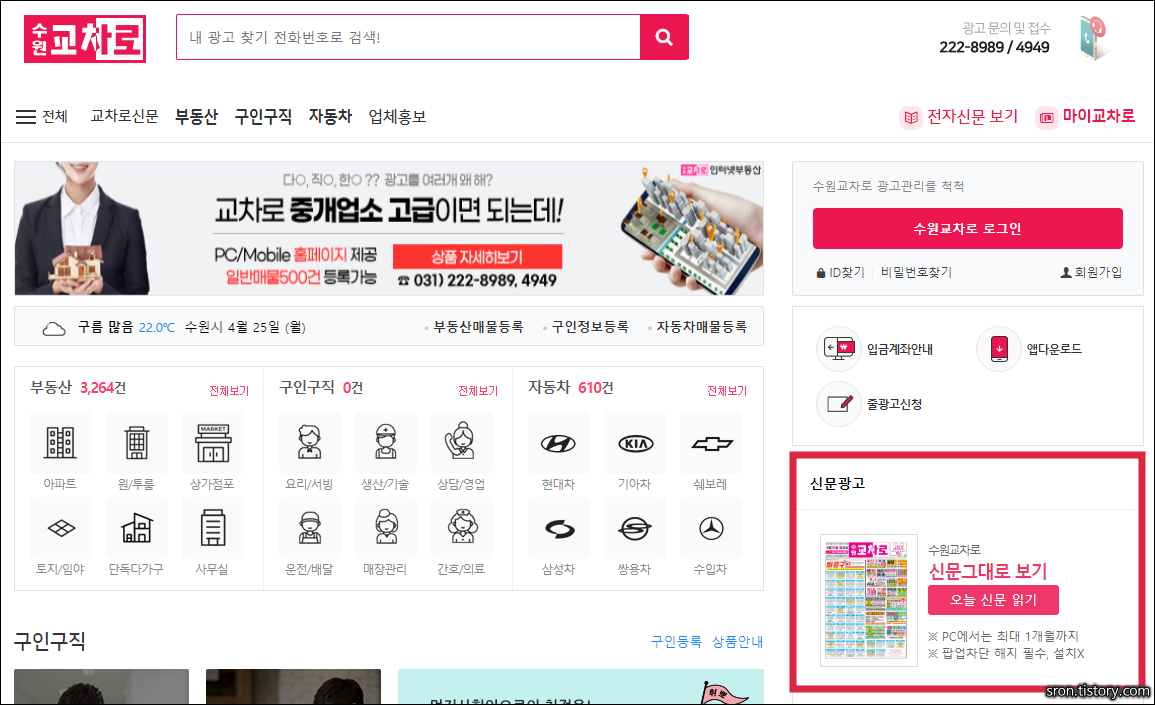Click 오늘 신문 읽기 button

tap(994, 600)
